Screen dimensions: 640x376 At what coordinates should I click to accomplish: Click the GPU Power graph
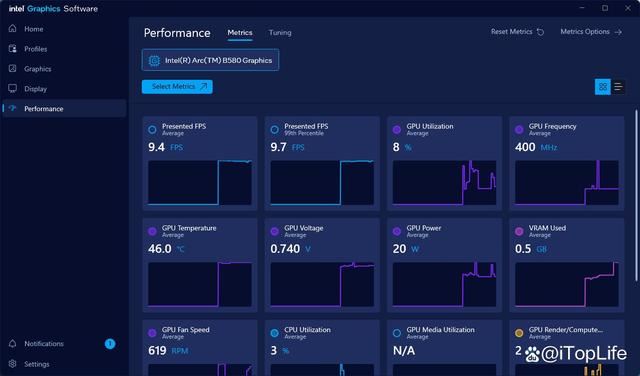444,284
